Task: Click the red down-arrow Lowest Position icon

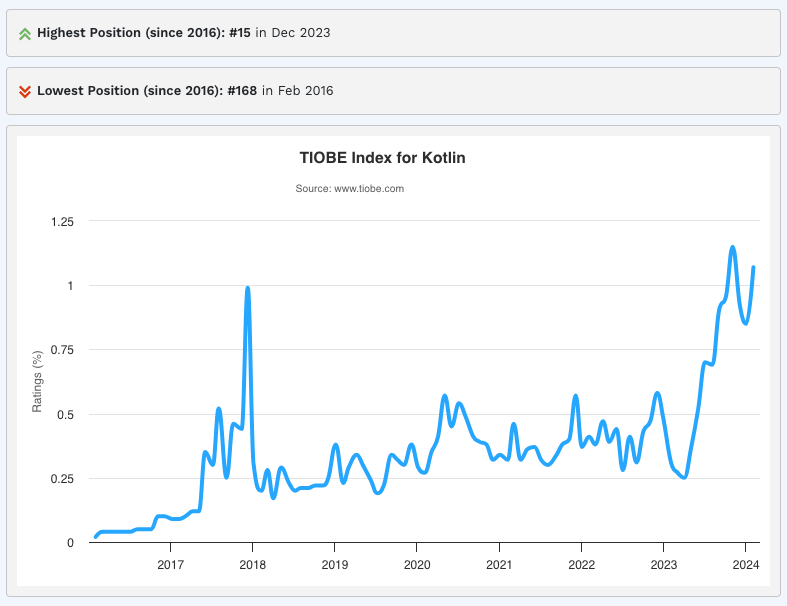Action: click(25, 91)
